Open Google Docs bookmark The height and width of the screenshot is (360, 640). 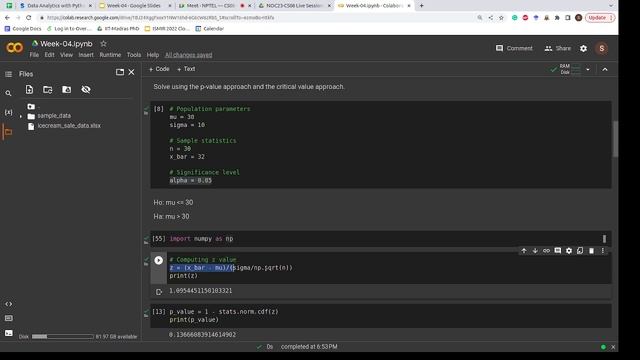tap(23, 29)
